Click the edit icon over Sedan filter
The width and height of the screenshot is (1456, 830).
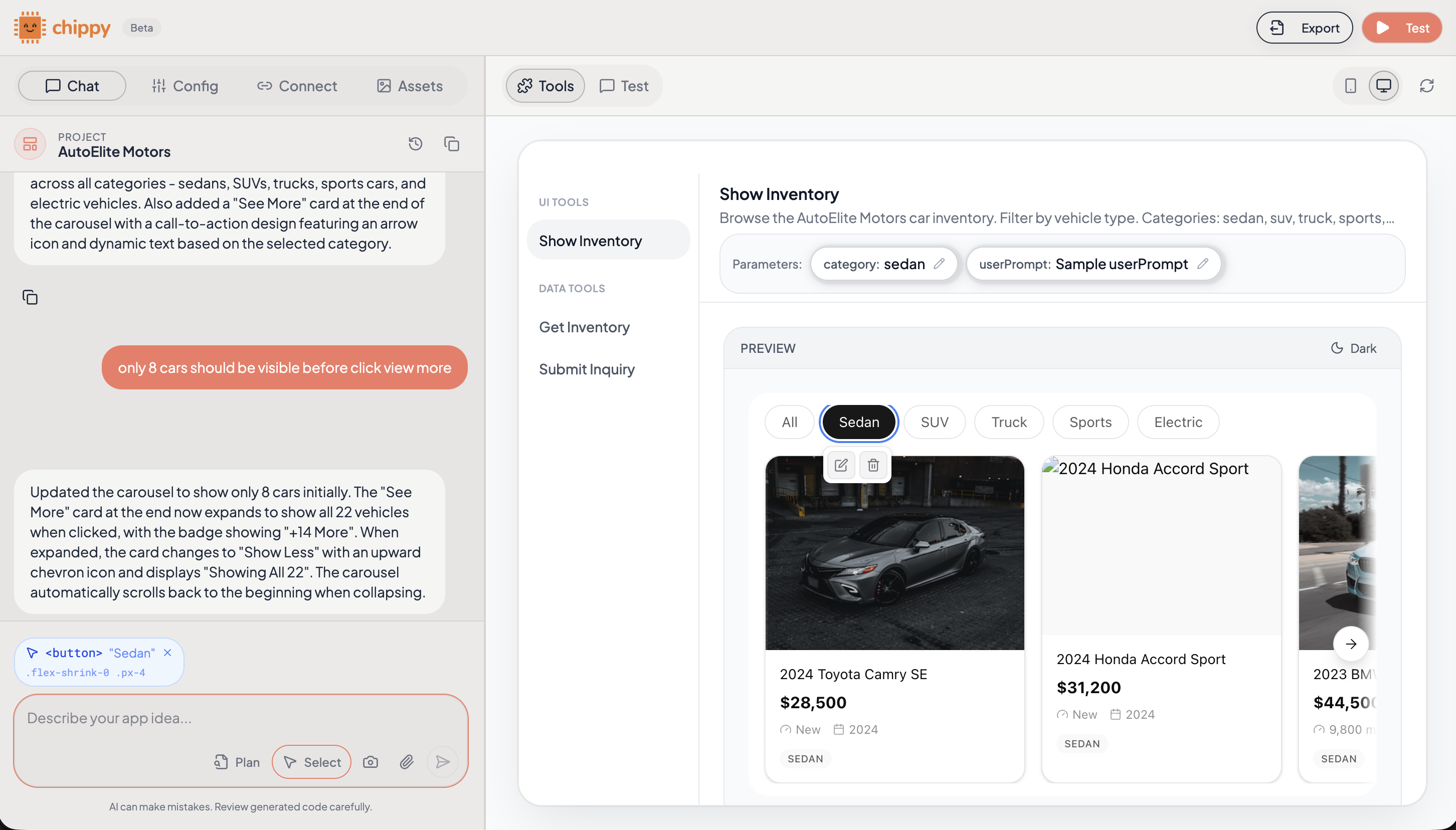click(841, 465)
